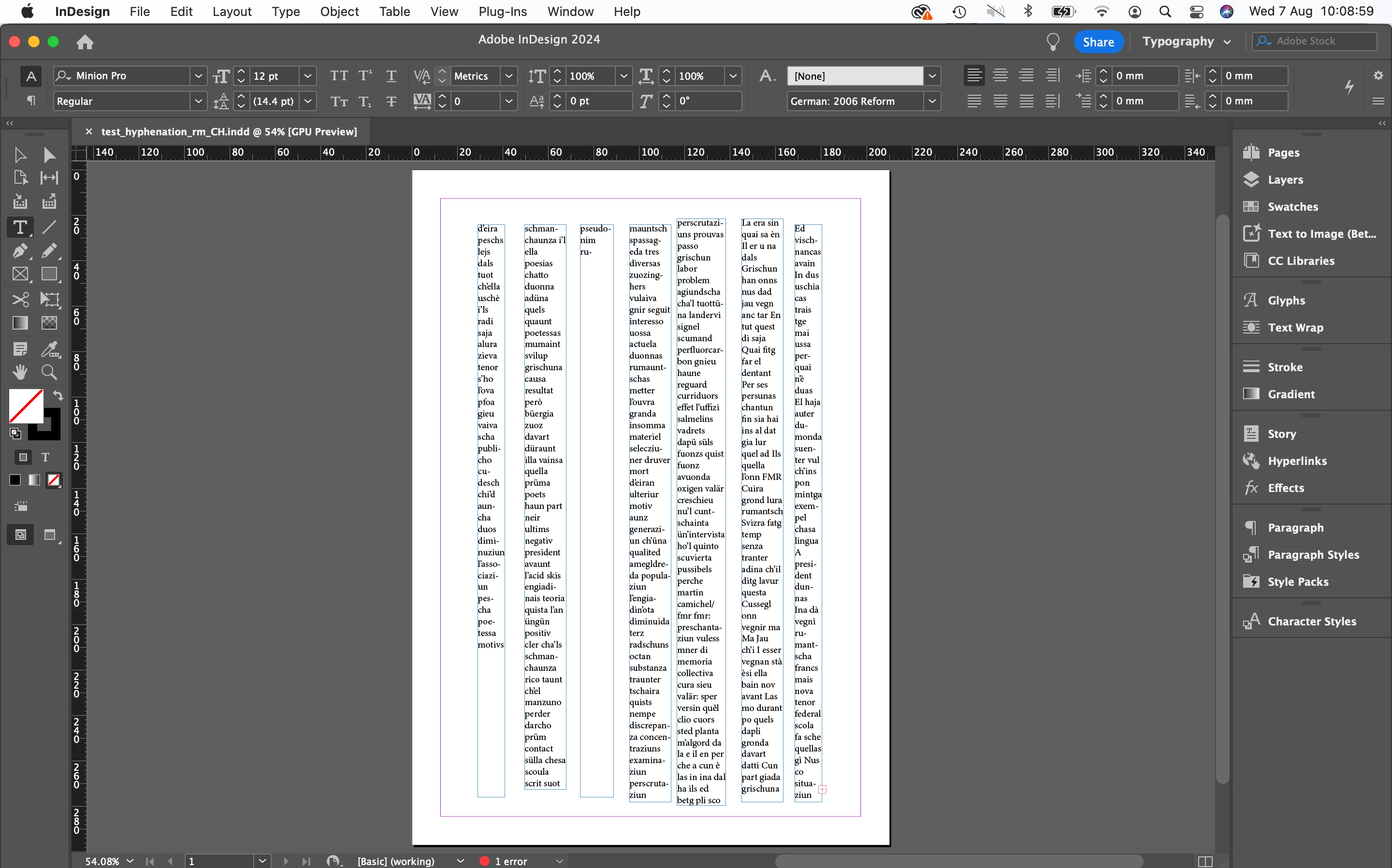Open the Glyphs panel
This screenshot has width=1392, height=868.
1286,300
